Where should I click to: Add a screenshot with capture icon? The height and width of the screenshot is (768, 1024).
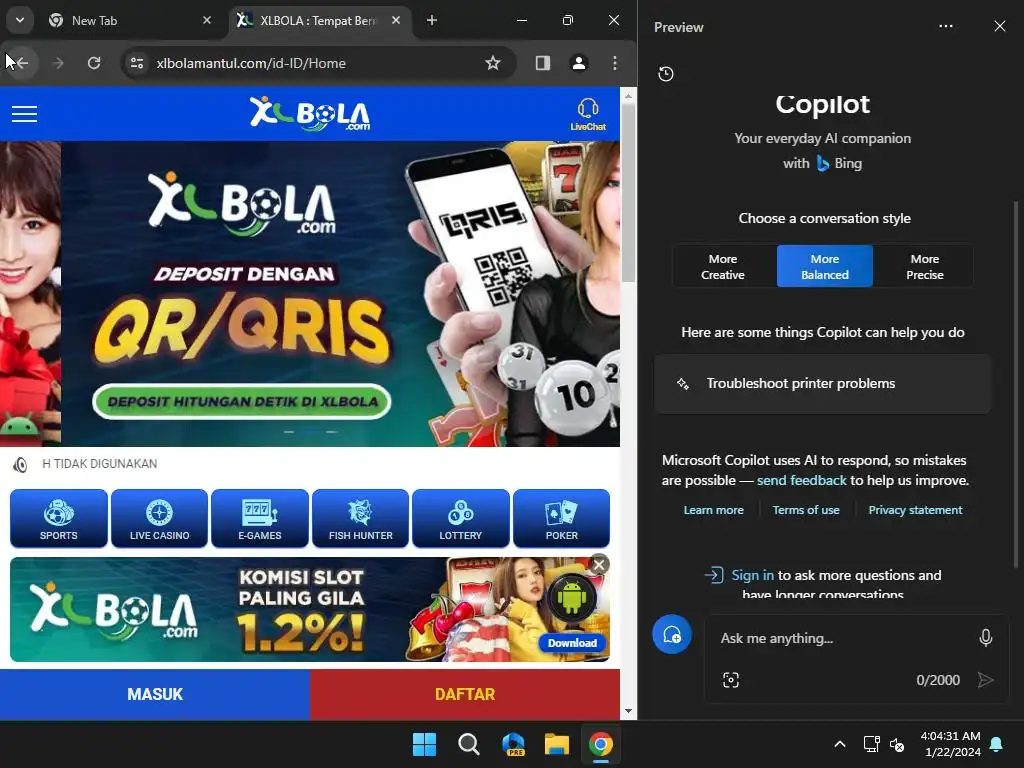[x=731, y=680]
